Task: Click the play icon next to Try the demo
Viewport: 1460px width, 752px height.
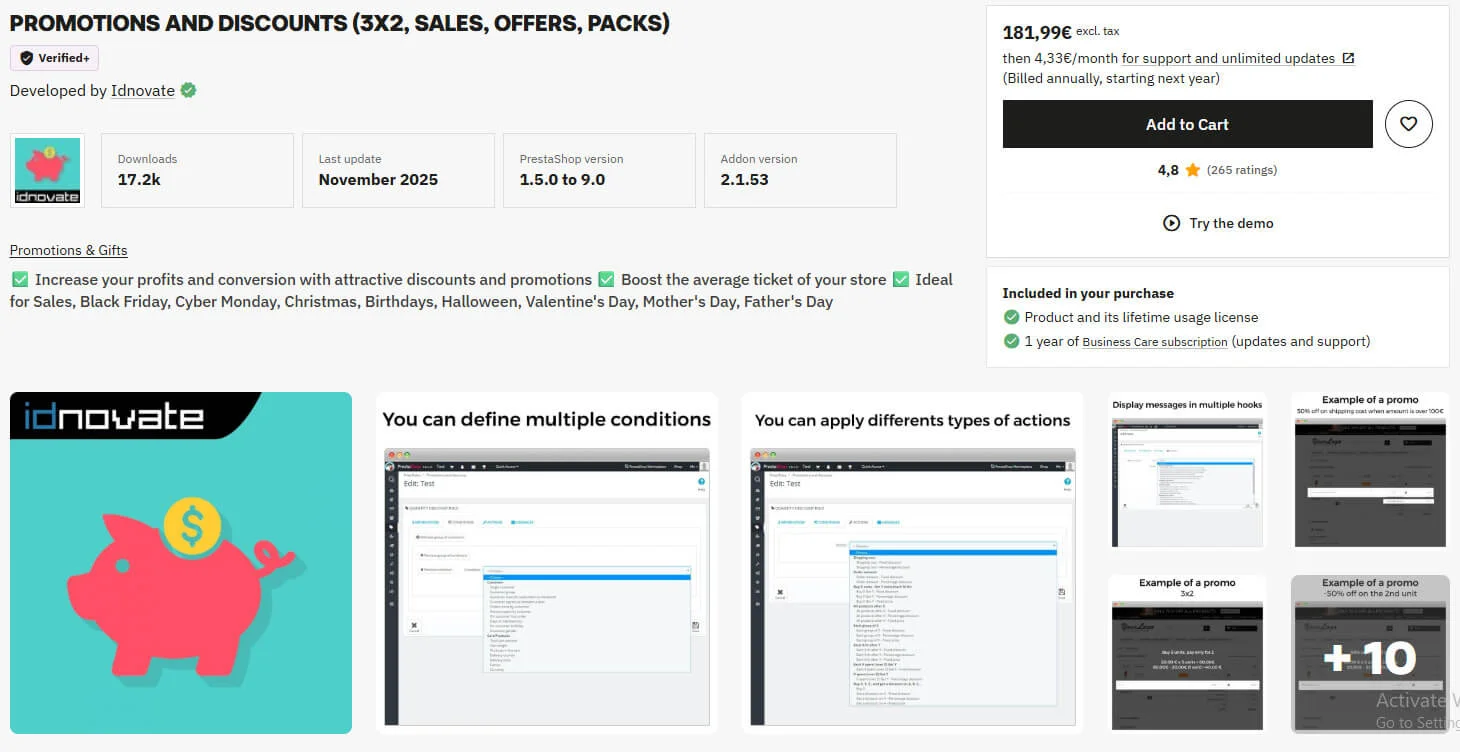Action: tap(1171, 223)
